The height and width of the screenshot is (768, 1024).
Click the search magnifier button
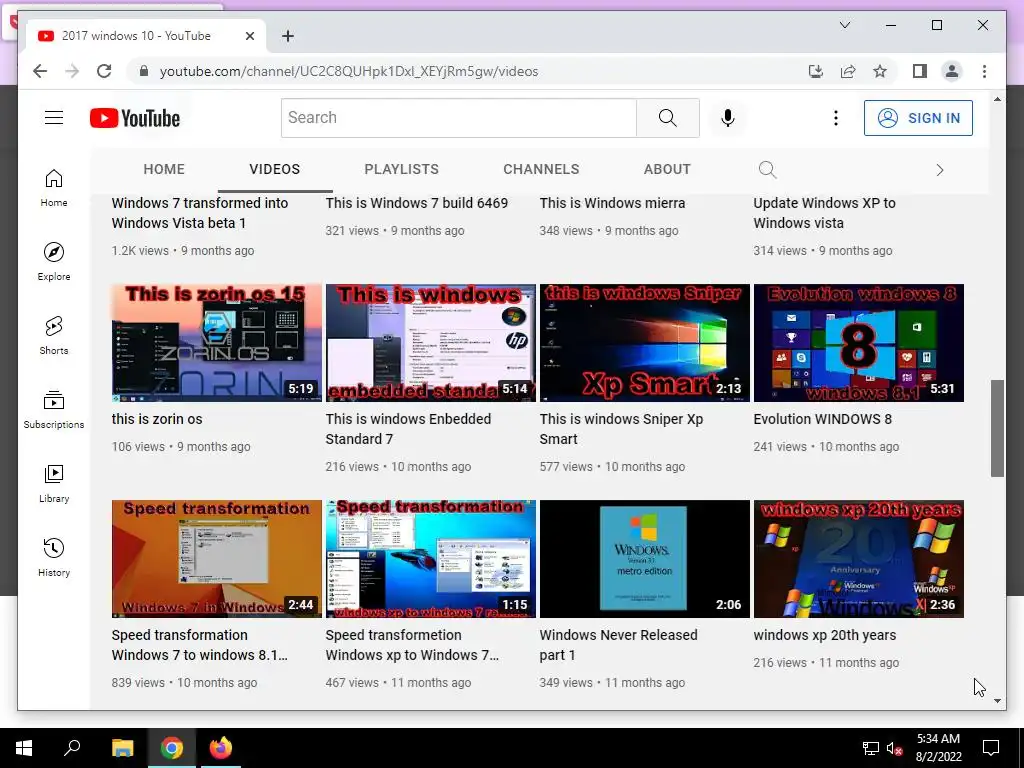pyautogui.click(x=667, y=118)
